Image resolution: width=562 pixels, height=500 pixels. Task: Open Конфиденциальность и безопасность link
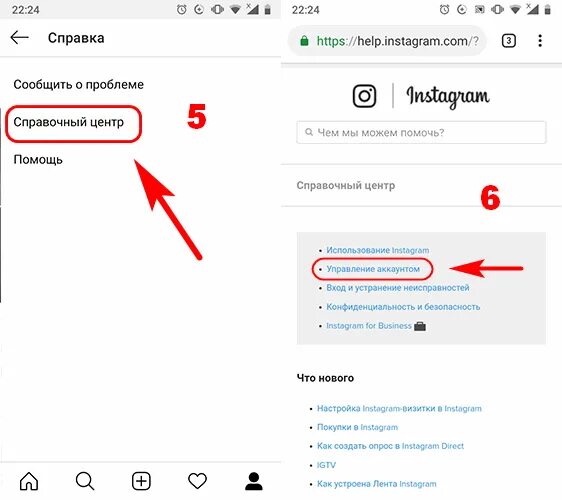pyautogui.click(x=403, y=307)
